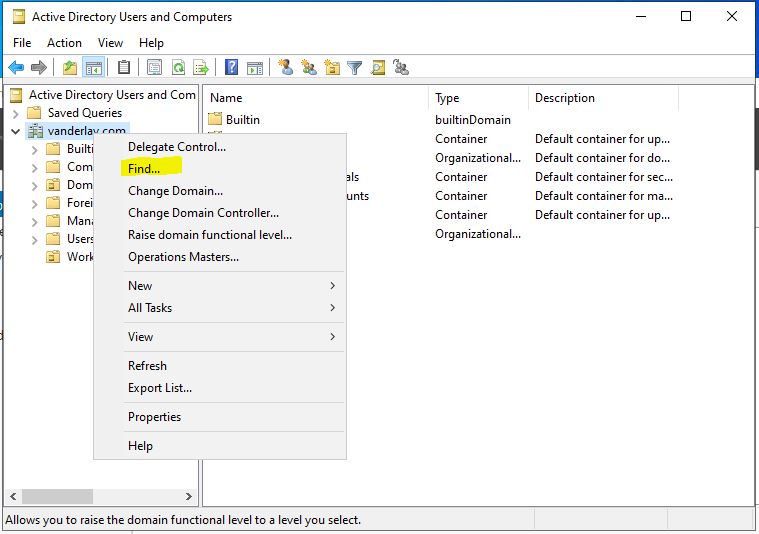Open All Tasks submenu
759x534 pixels.
(x=220, y=307)
